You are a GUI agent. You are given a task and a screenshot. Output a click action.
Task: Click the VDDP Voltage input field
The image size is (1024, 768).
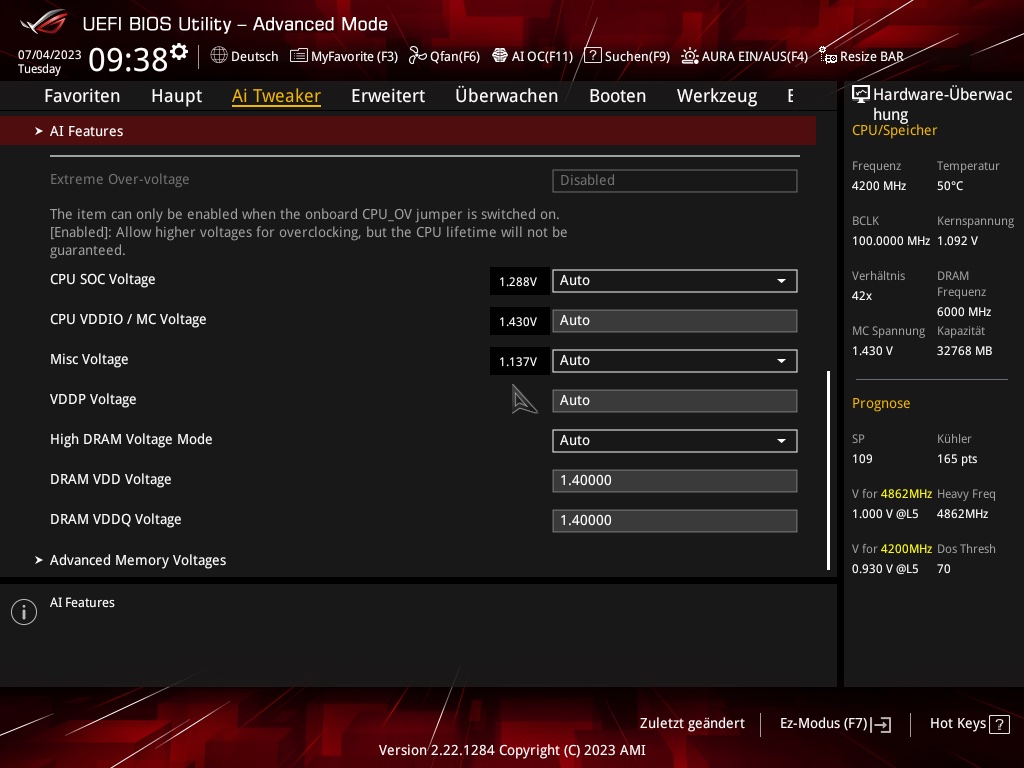[x=675, y=401]
